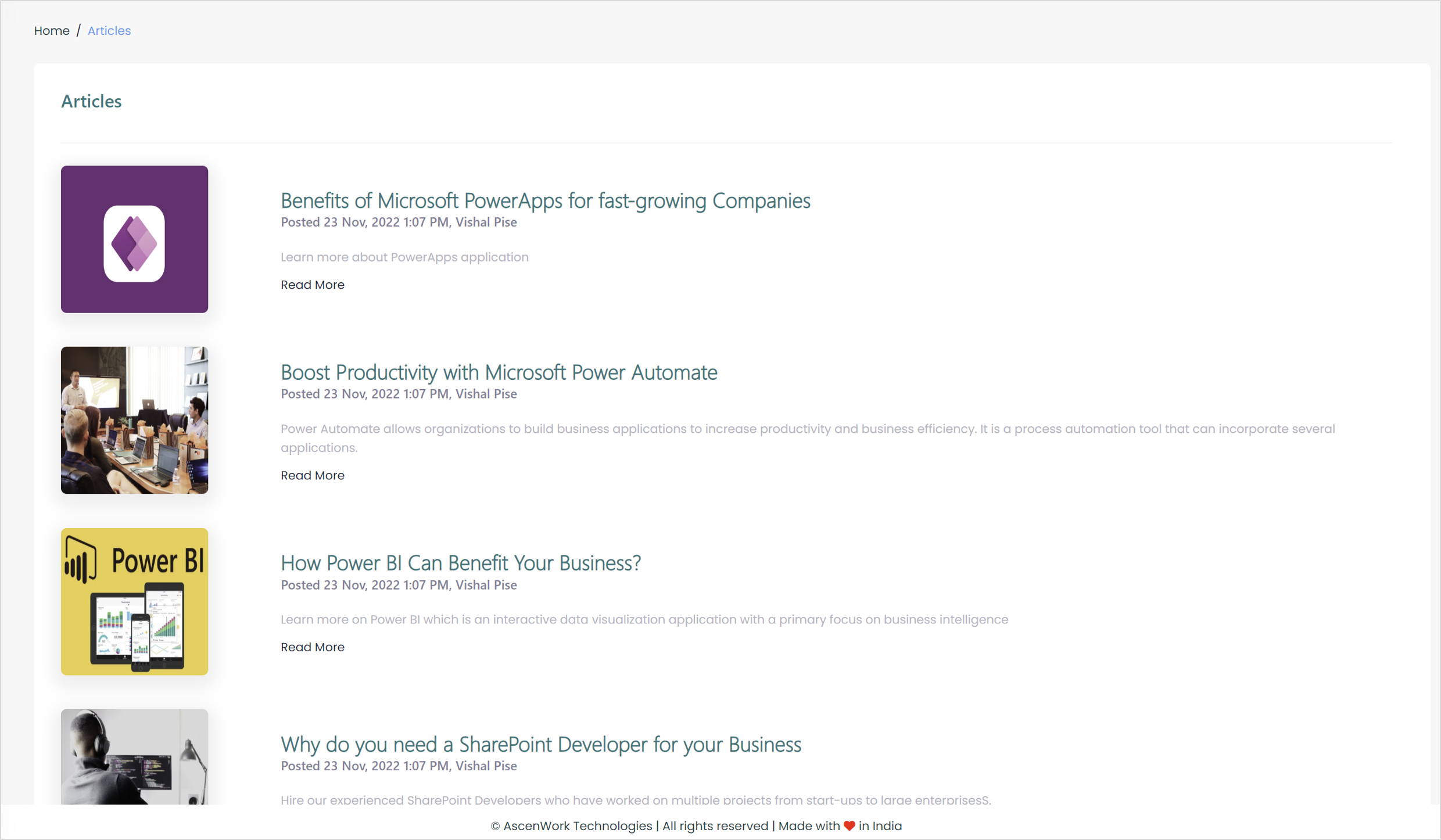Click the AscenWork Technologies copyright footer text
Viewport: 1441px width, 840px height.
click(x=696, y=826)
